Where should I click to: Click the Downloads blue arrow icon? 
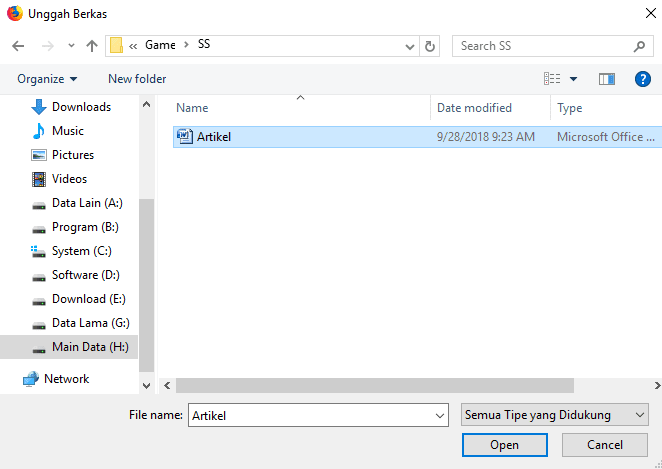tap(39, 107)
